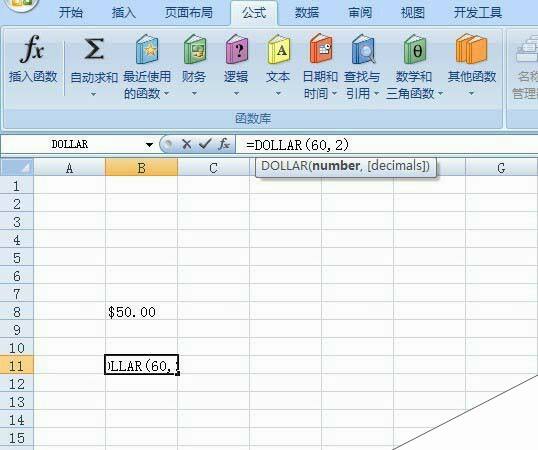Click DOLLAR name in function tooltip
This screenshot has height=450, width=538.
click(x=284, y=166)
